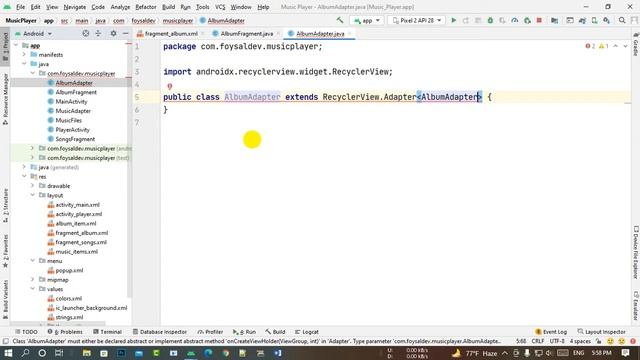
Task: Click the musicplayer breadcrumb in navigation bar
Action: pyautogui.click(x=178, y=20)
